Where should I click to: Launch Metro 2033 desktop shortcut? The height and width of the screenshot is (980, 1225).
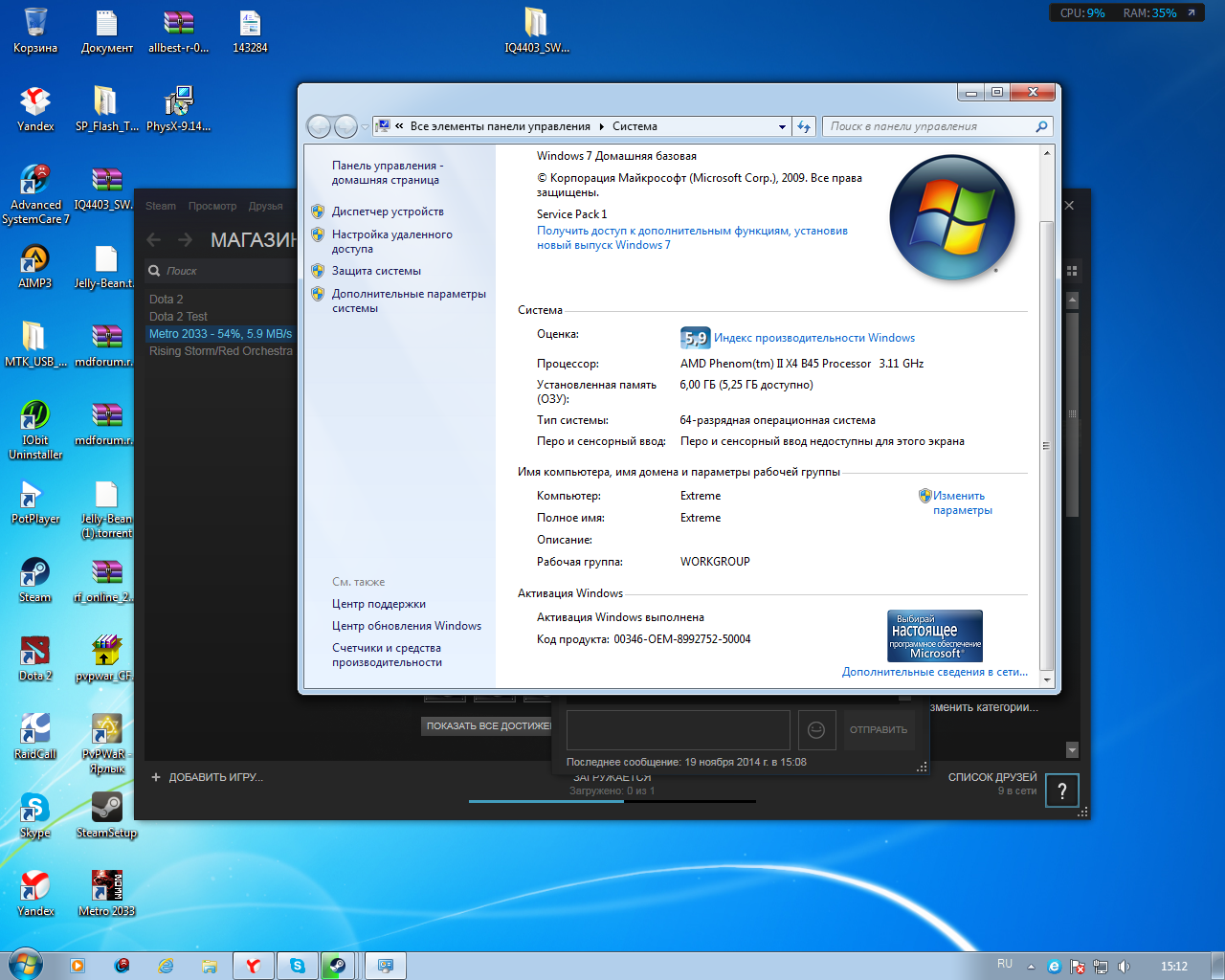(106, 894)
